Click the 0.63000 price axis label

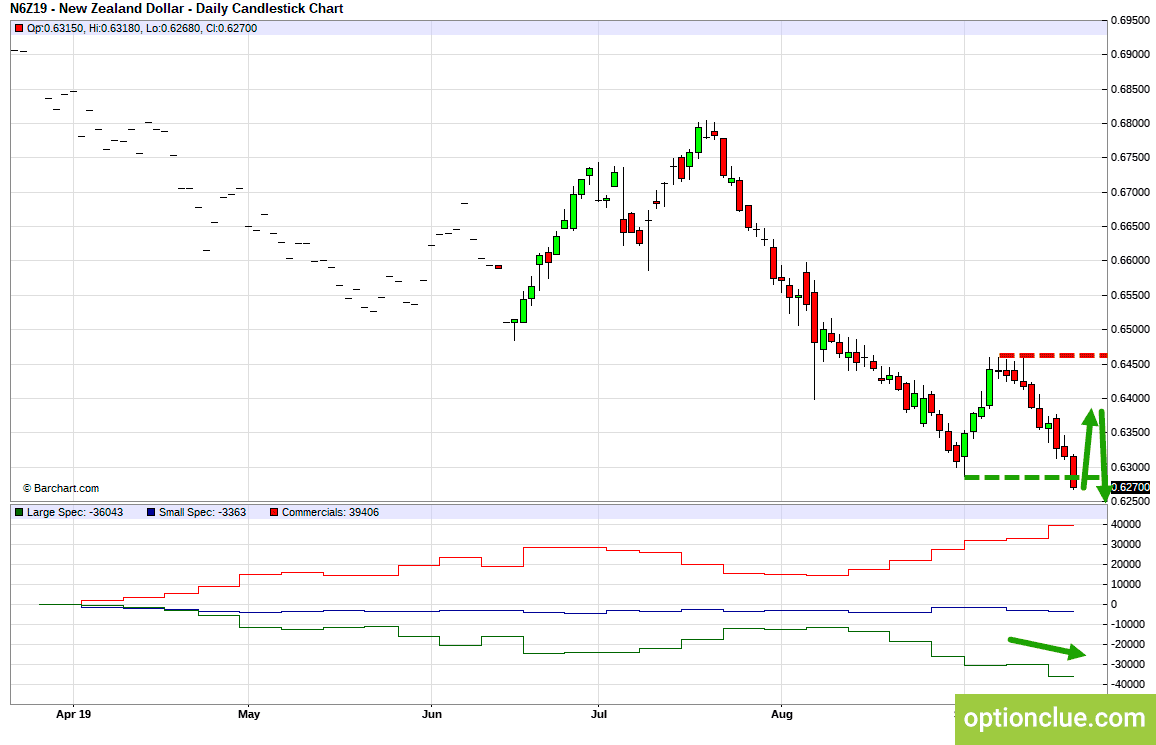1130,467
